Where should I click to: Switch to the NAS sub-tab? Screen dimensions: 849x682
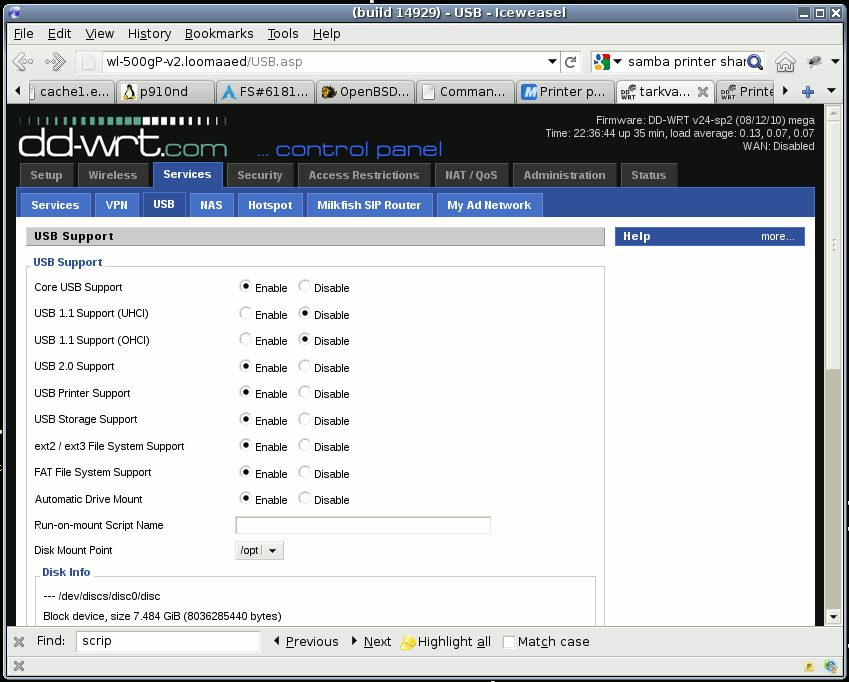(x=211, y=205)
